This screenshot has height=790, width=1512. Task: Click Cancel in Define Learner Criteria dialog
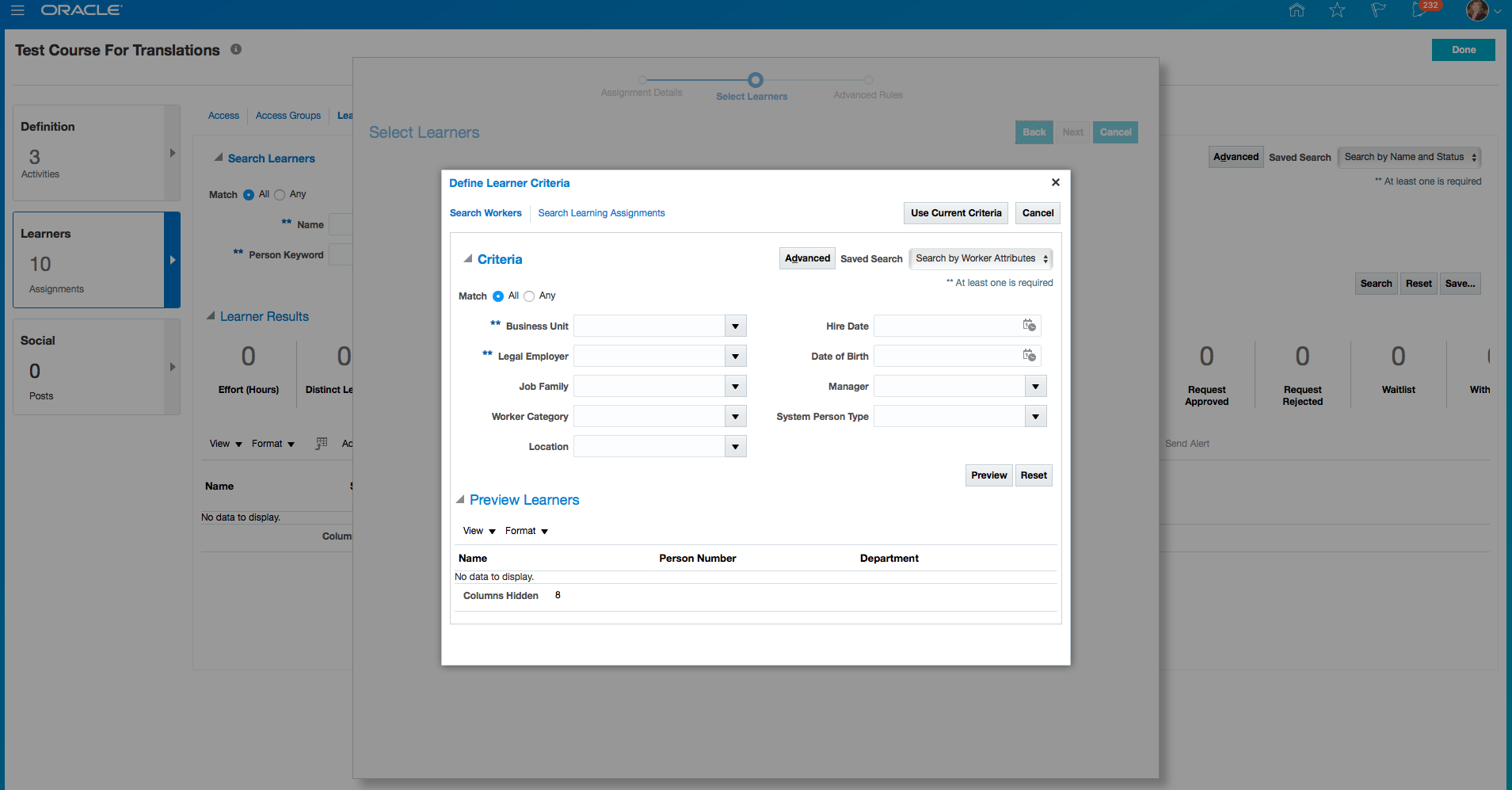tap(1038, 213)
